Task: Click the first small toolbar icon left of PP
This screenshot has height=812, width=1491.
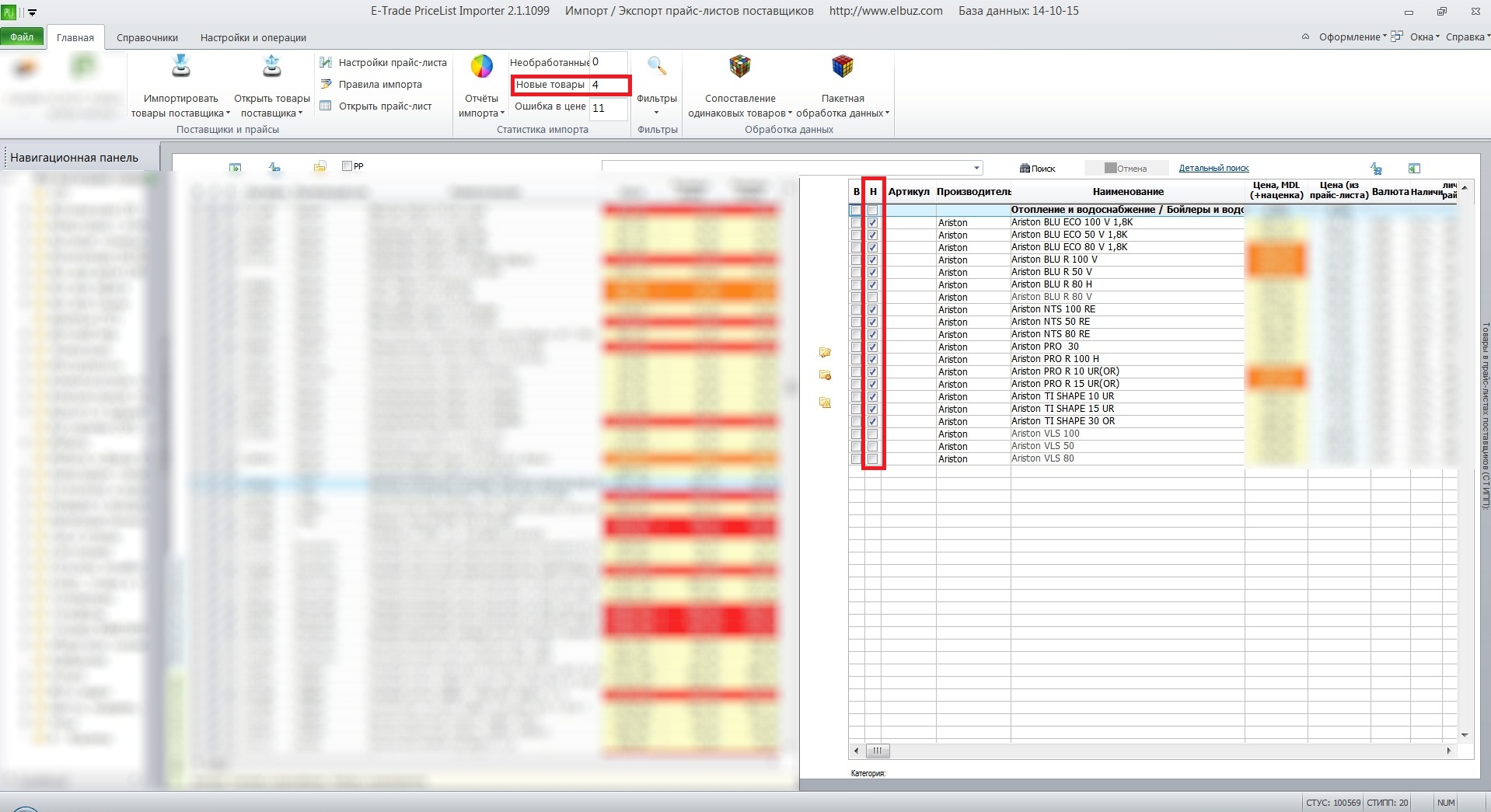Action: tap(236, 167)
